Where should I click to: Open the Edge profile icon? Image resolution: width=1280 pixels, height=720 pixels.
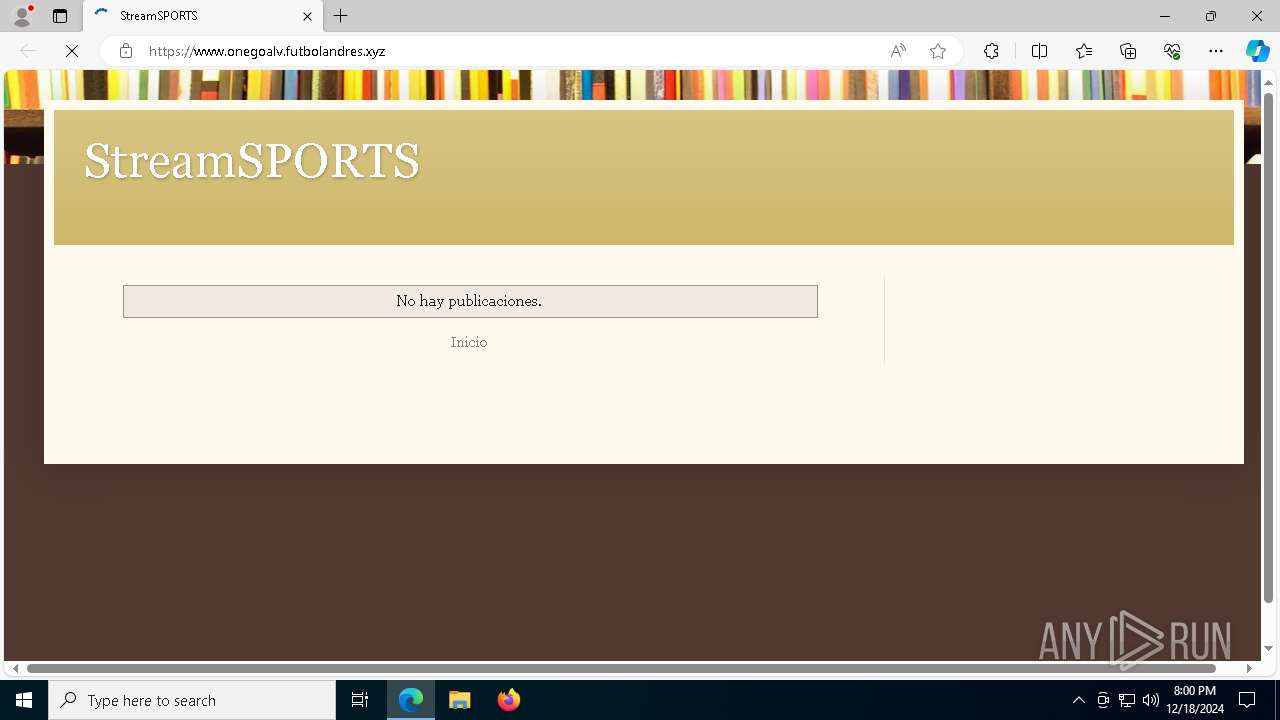(x=22, y=16)
